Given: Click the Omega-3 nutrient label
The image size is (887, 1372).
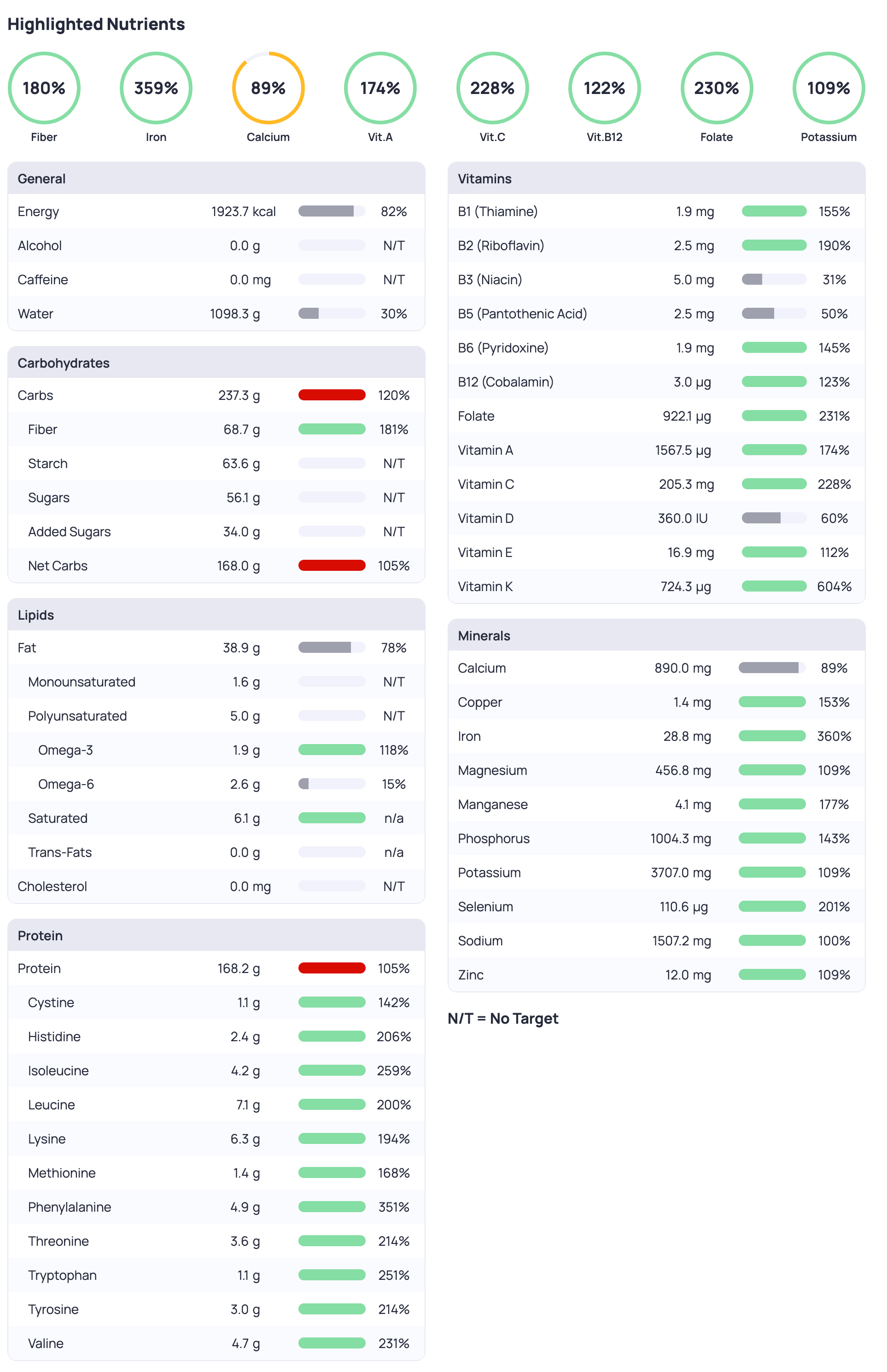Looking at the screenshot, I should [65, 750].
